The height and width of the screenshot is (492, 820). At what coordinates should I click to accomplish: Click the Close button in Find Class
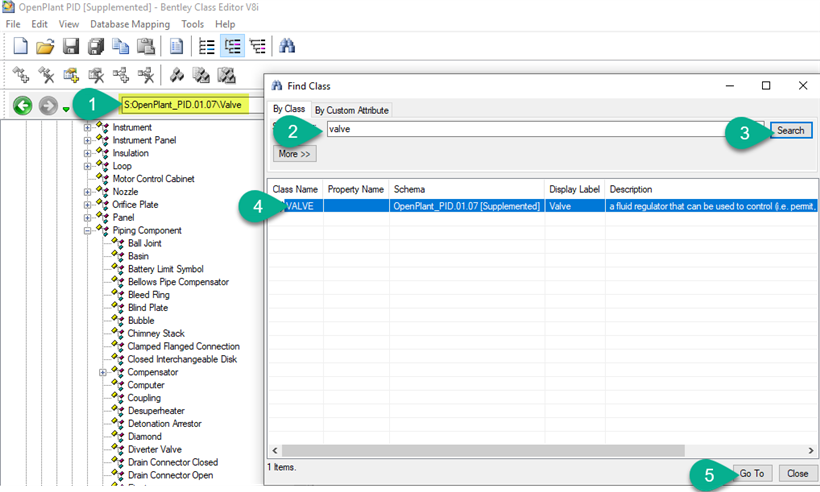[798, 473]
